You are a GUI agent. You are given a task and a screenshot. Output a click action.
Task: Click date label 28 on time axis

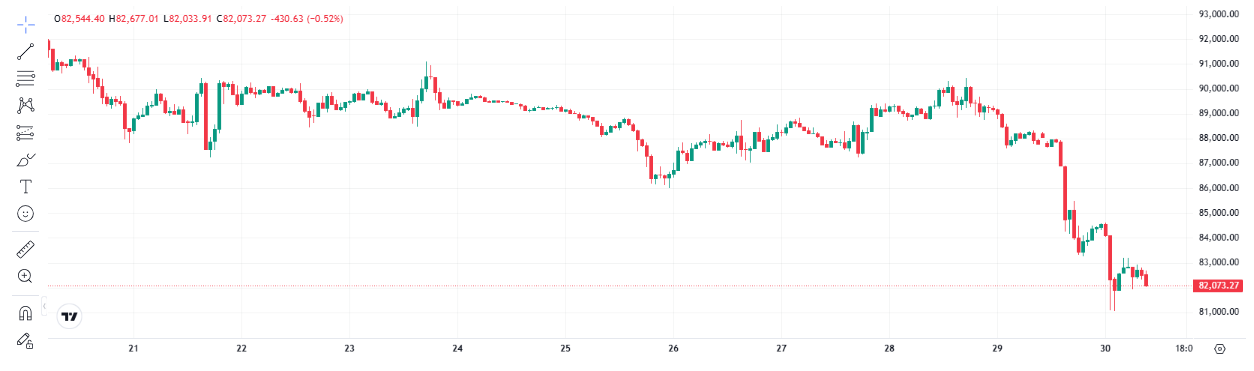tap(889, 349)
